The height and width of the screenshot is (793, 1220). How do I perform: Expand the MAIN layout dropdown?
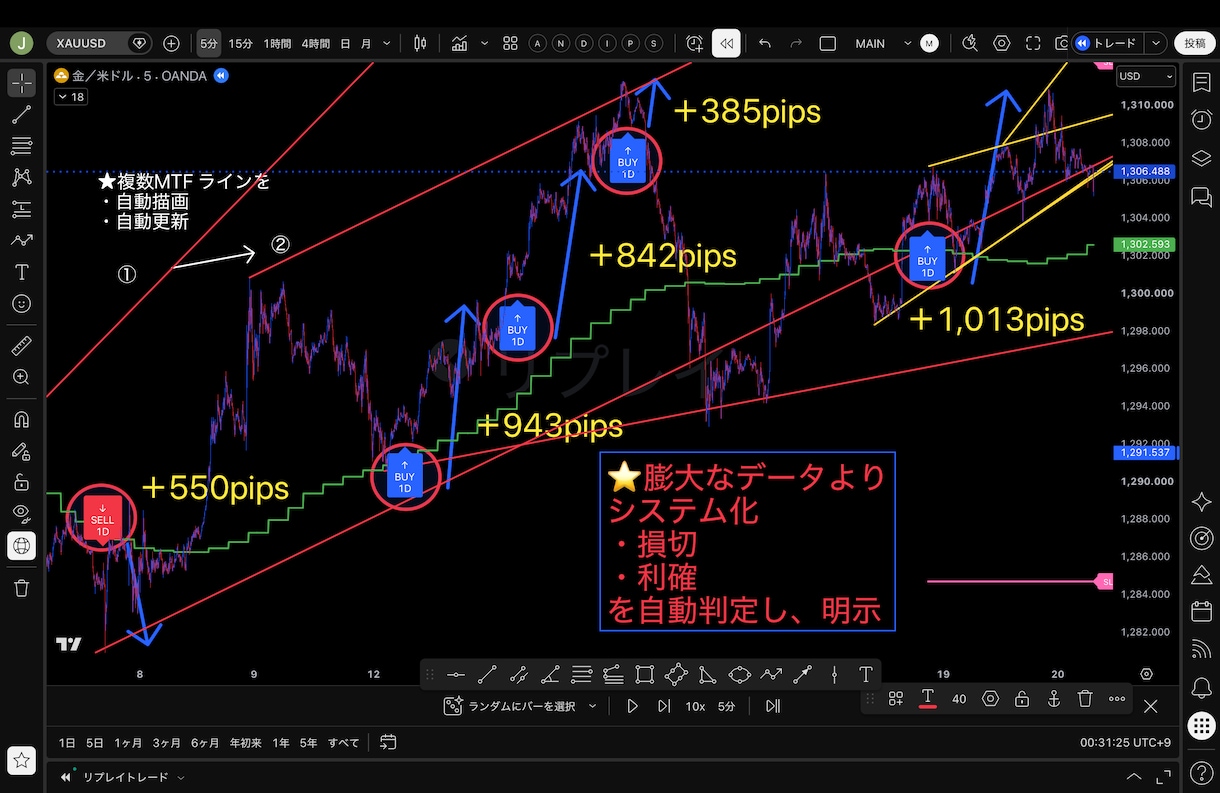click(908, 43)
